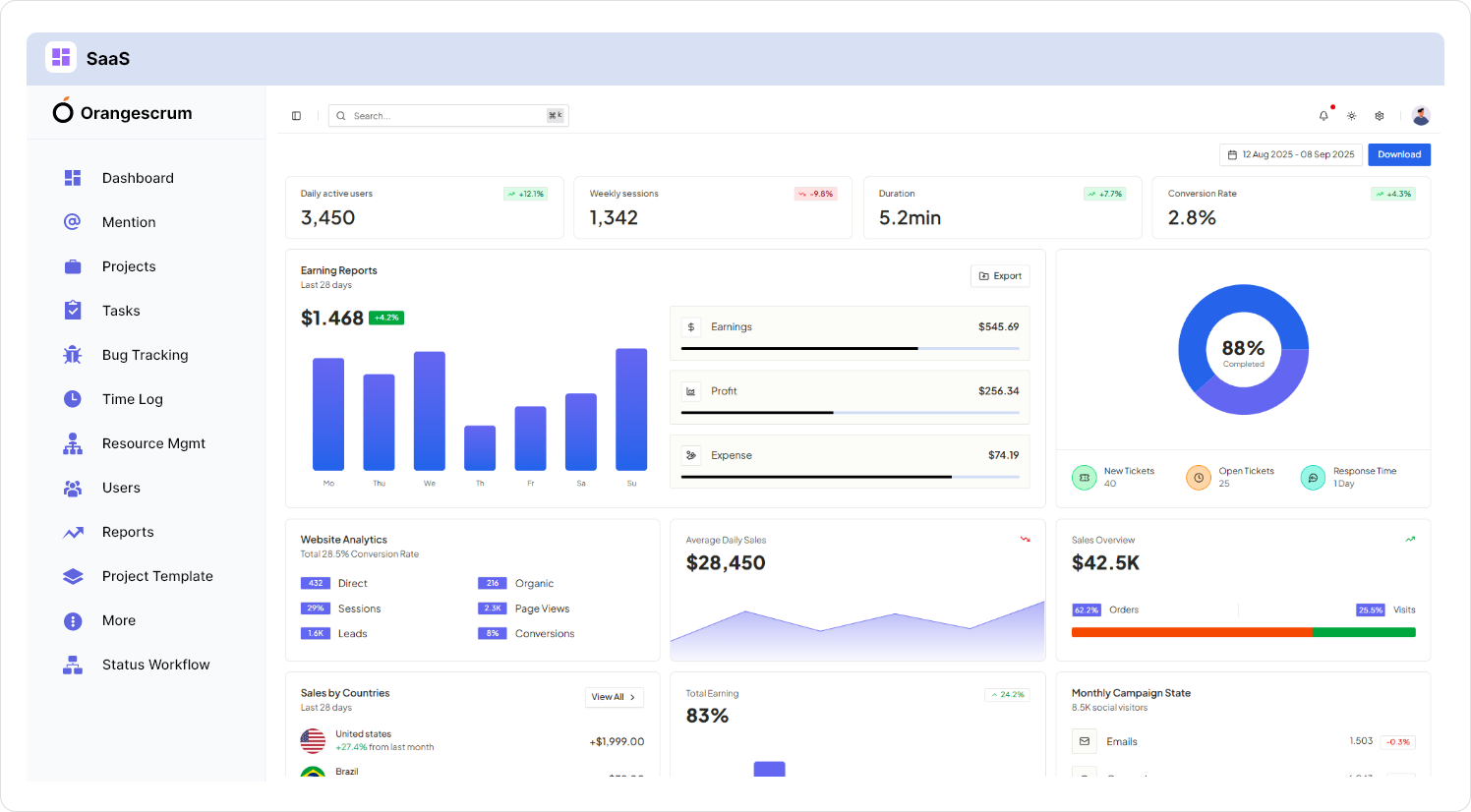Click the SaaS logo icon

(61, 57)
